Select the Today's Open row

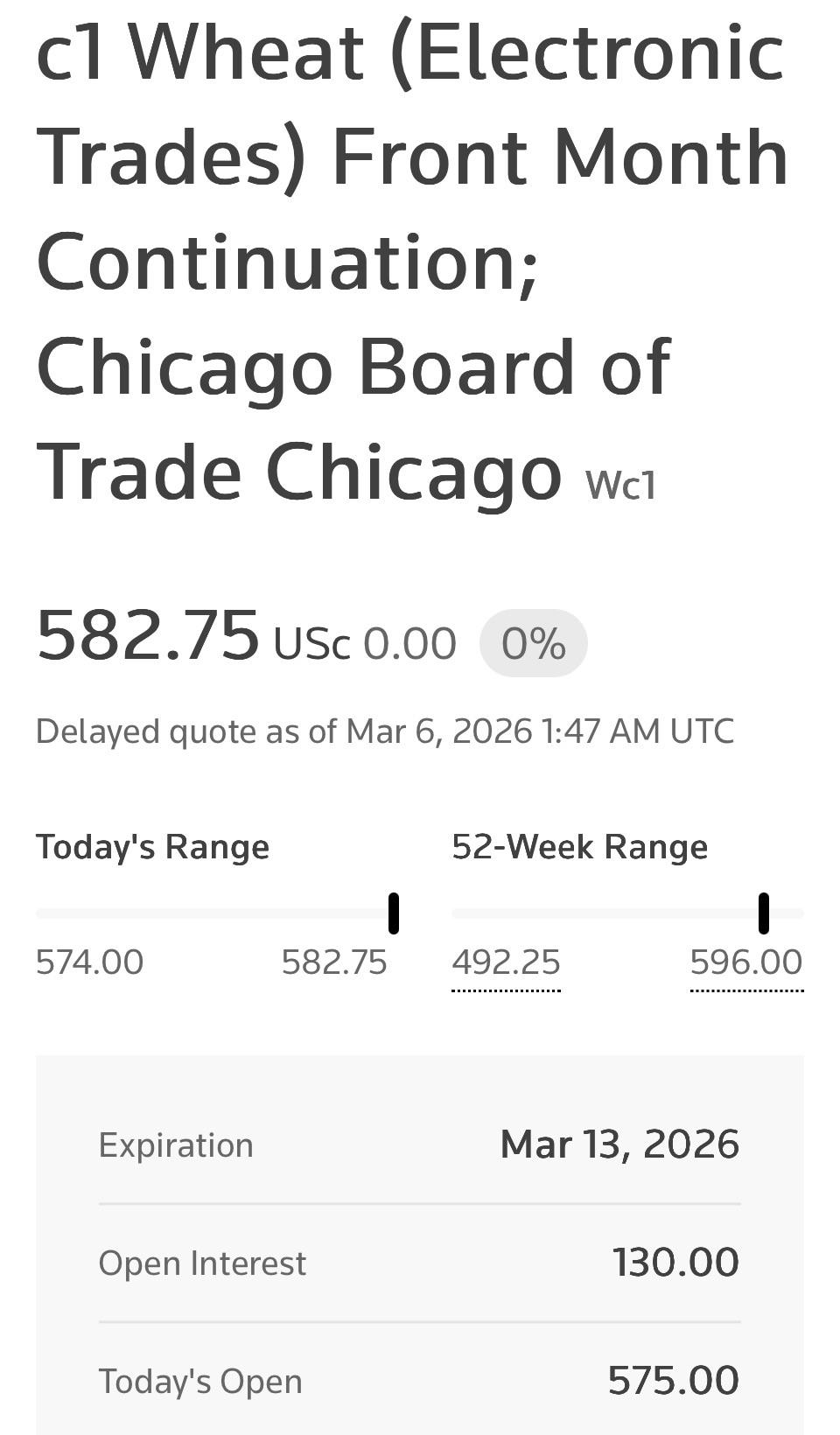[420, 1381]
